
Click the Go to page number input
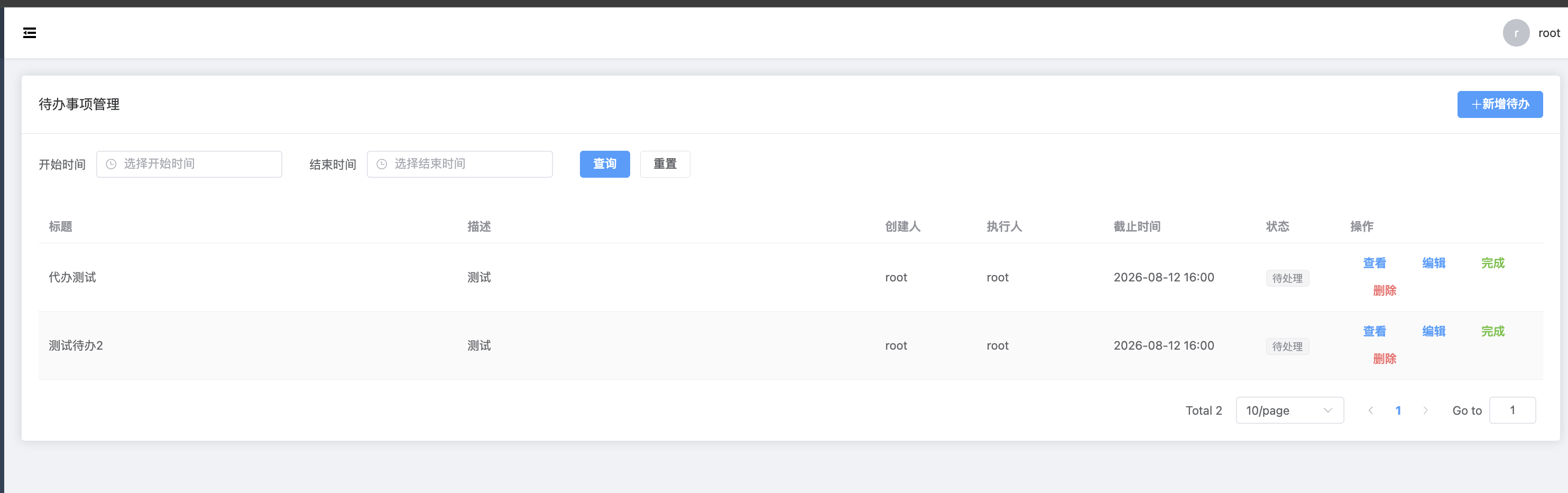click(1512, 410)
